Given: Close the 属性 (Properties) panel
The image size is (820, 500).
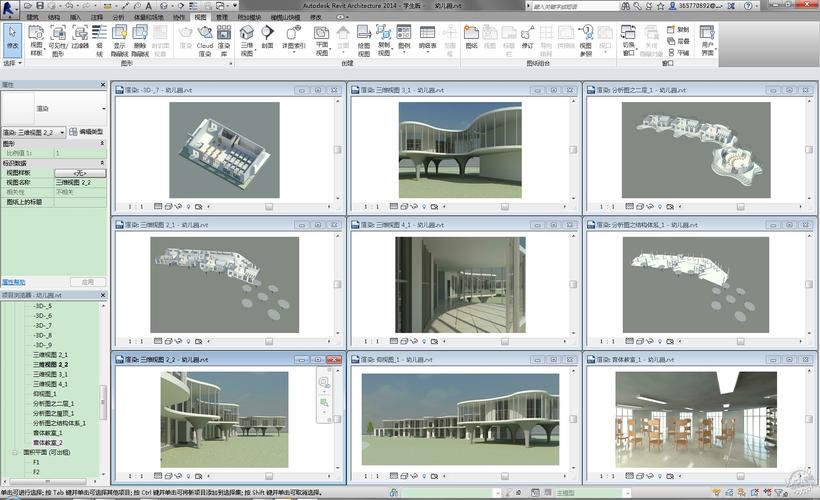Looking at the screenshot, I should pos(102,84).
